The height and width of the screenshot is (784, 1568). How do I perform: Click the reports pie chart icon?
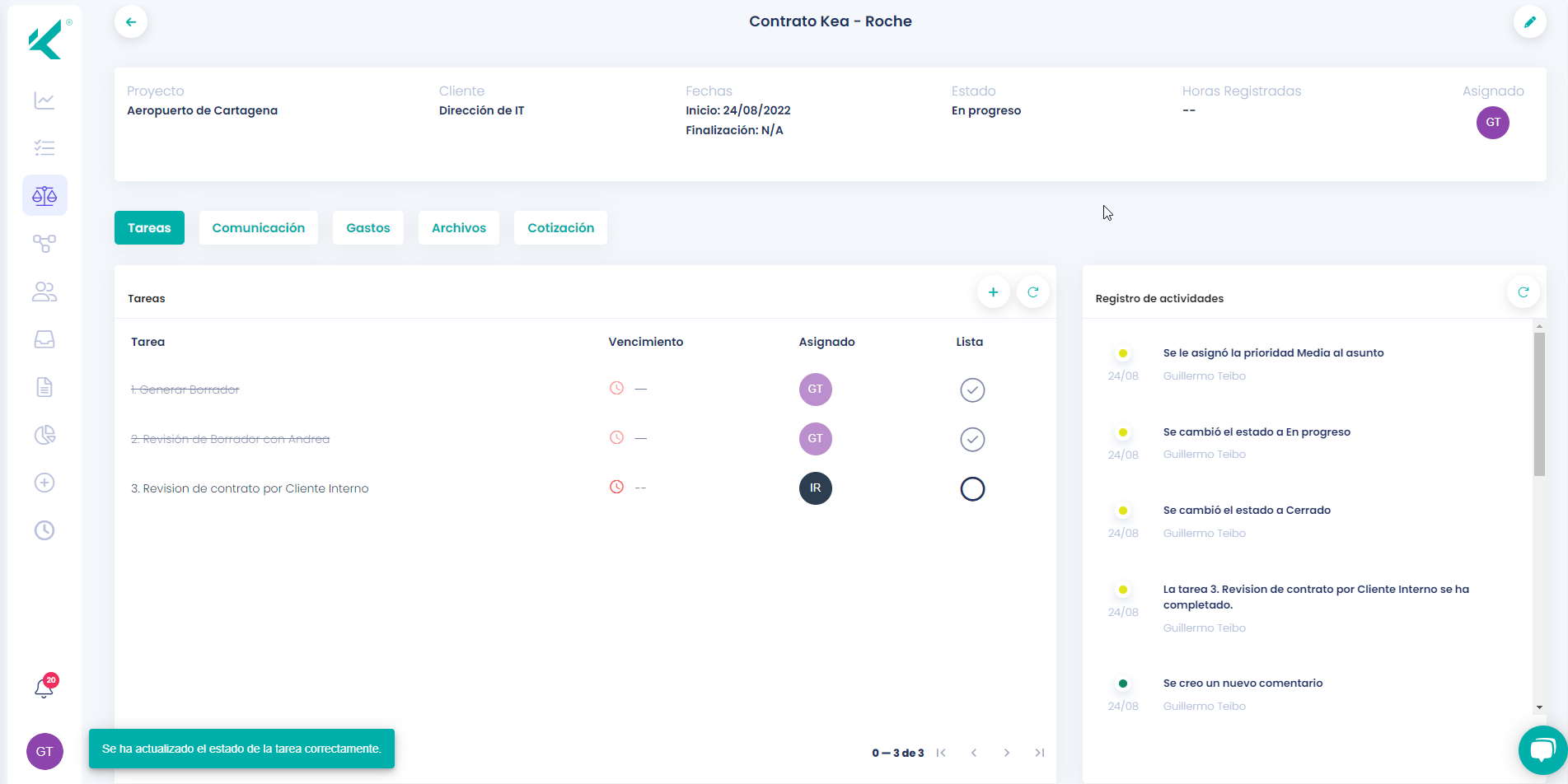coord(44,435)
